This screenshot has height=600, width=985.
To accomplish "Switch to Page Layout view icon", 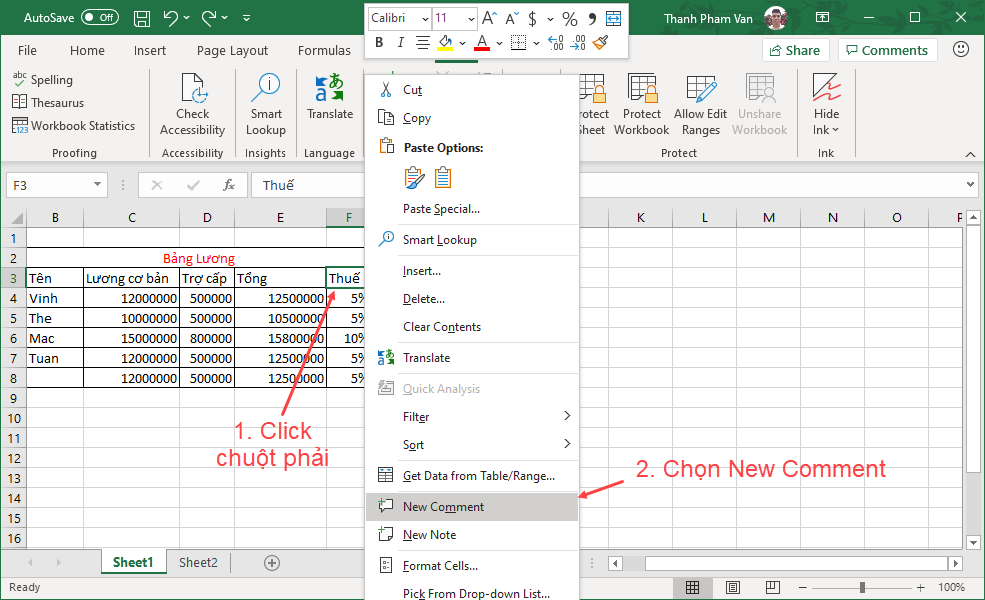I will click(732, 587).
